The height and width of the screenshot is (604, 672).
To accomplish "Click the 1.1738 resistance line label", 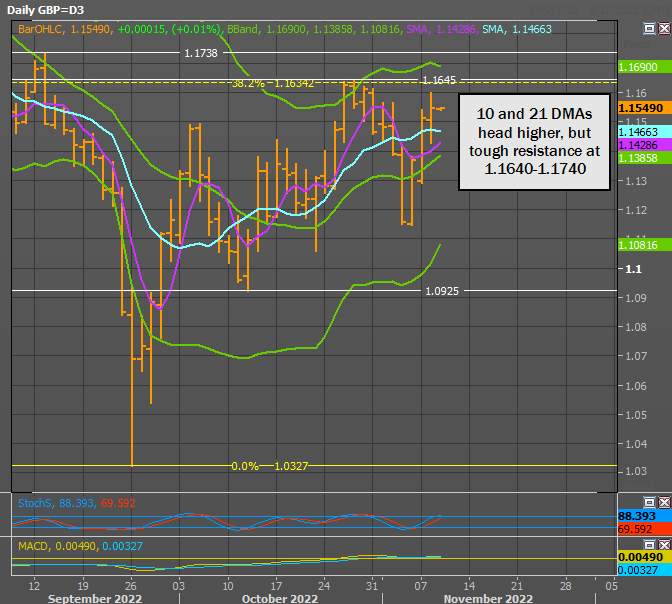I will coord(201,53).
